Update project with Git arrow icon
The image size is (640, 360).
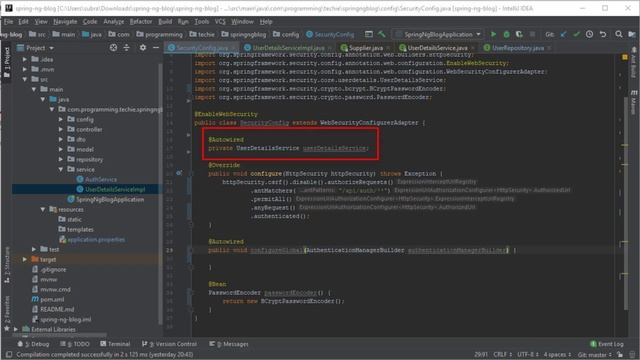[564, 34]
